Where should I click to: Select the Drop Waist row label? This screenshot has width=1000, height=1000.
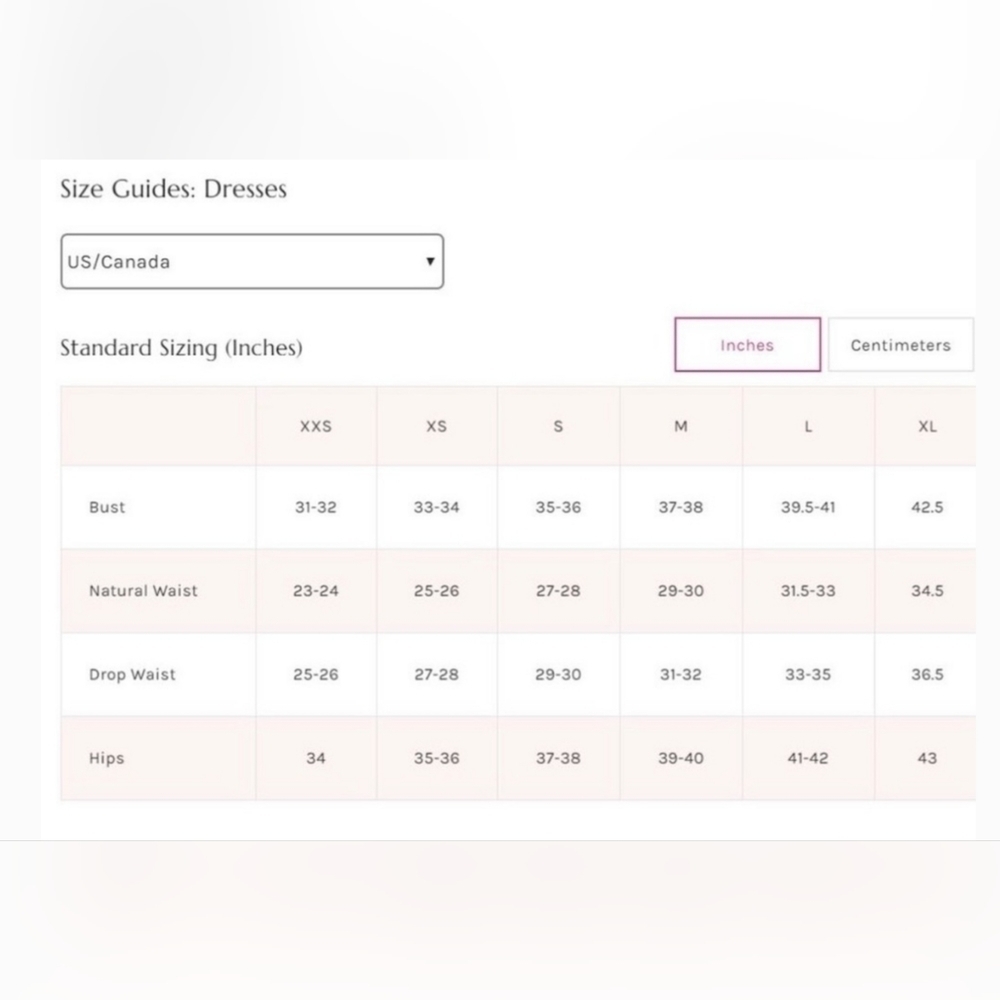tap(132, 675)
